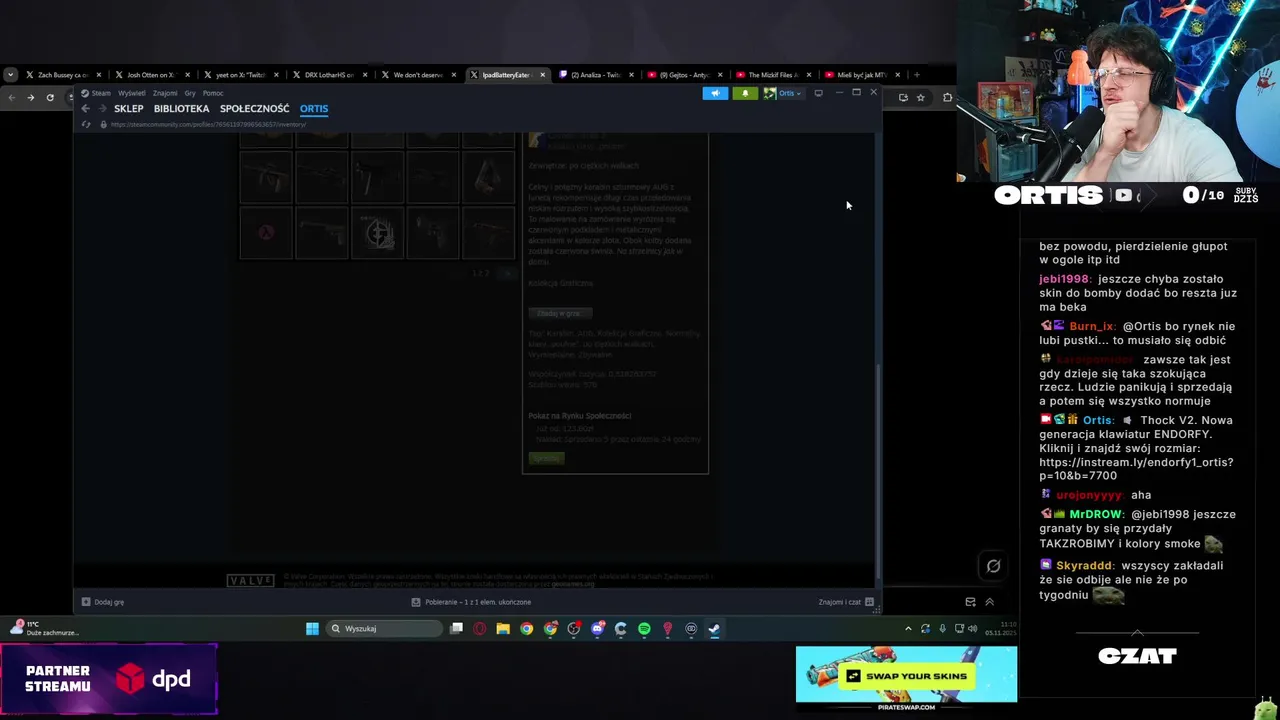This screenshot has height=720, width=1280.
Task: Open Spotify from taskbar
Action: [644, 629]
